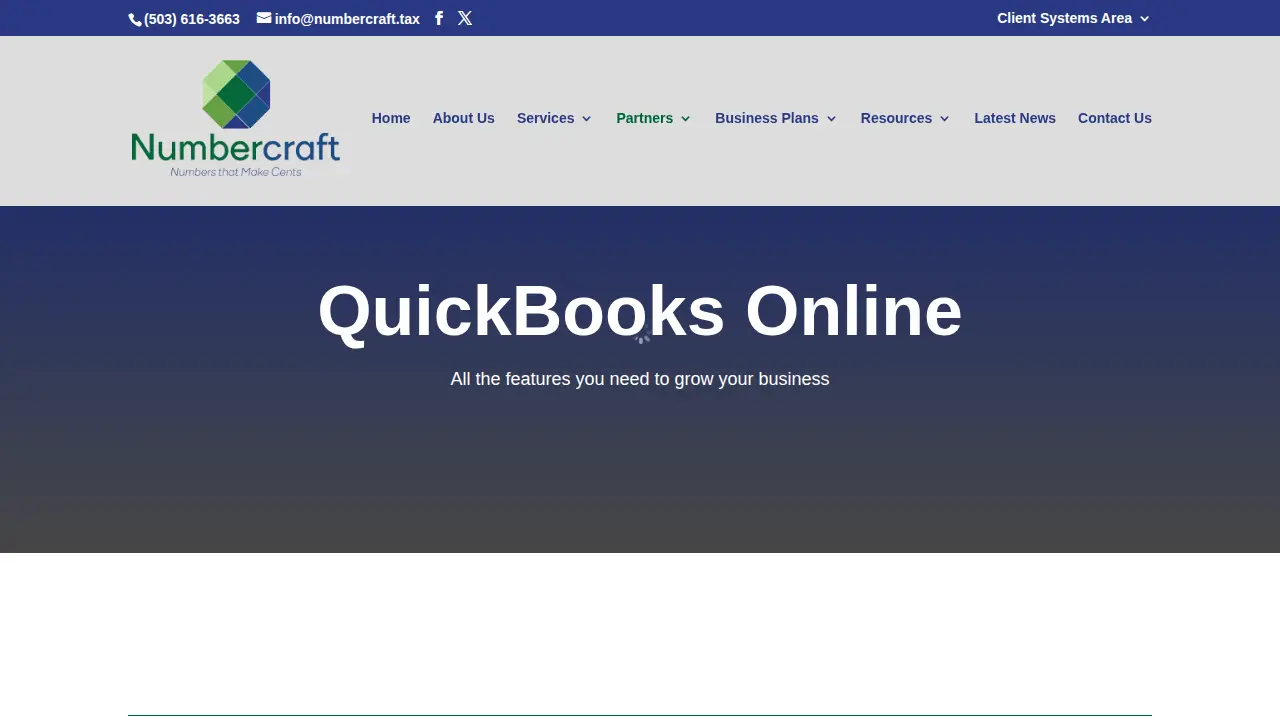Expand the Resources menu
This screenshot has width=1280, height=720.
(x=905, y=118)
